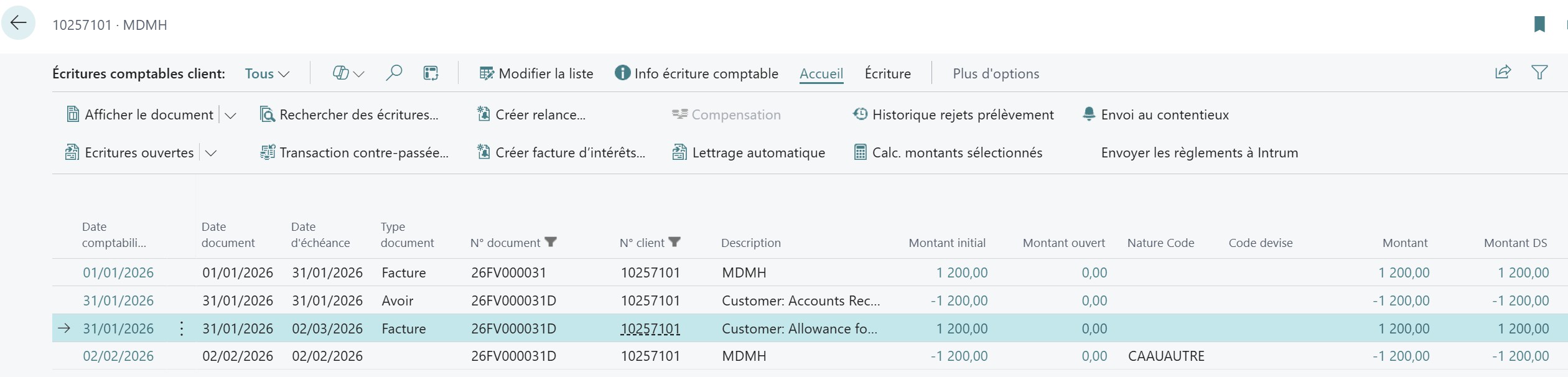This screenshot has width=1568, height=377.
Task: Click Transaction contre-passée
Action: 354,152
